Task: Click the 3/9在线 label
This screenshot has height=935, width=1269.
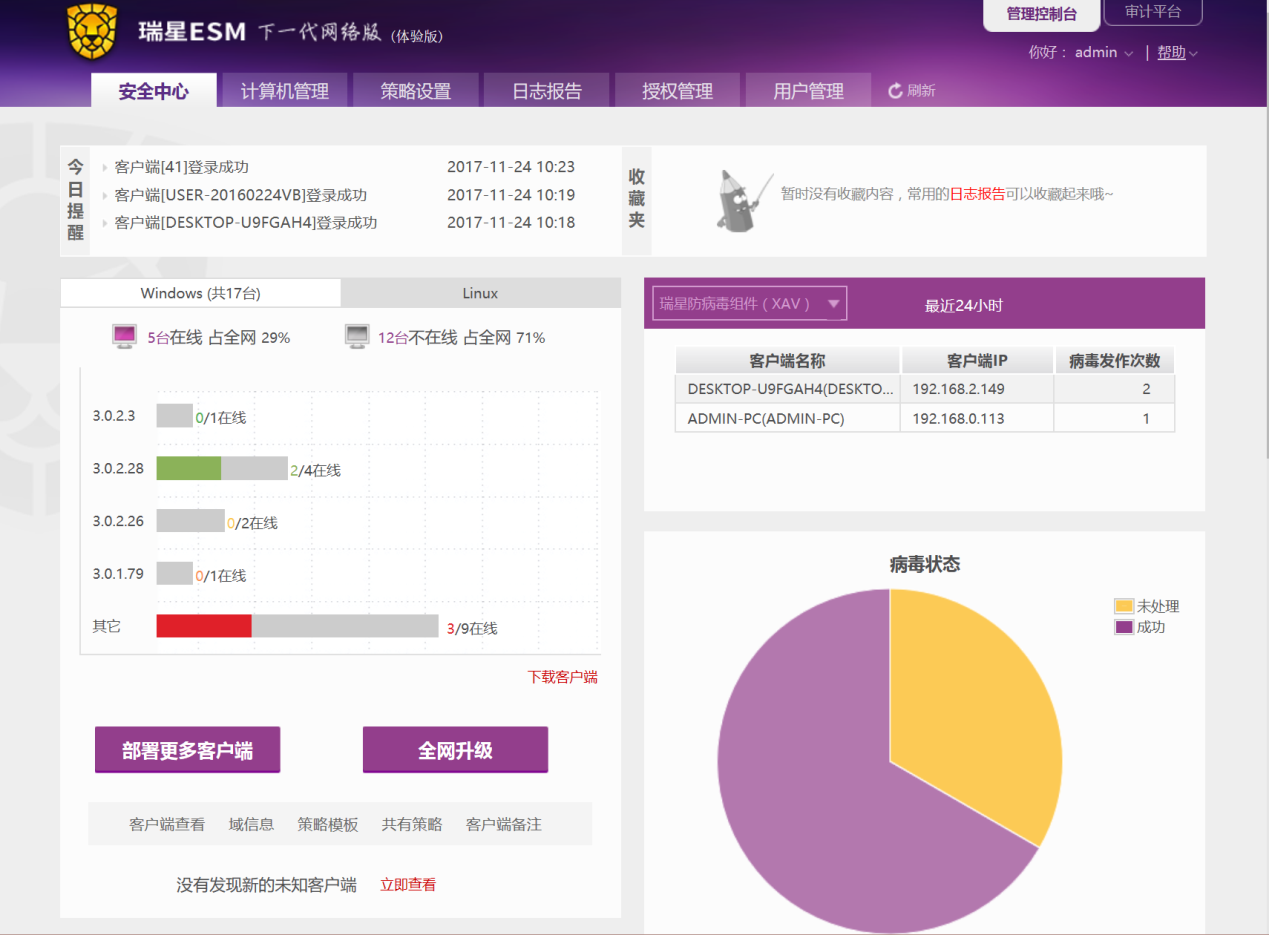Action: pyautogui.click(x=472, y=628)
